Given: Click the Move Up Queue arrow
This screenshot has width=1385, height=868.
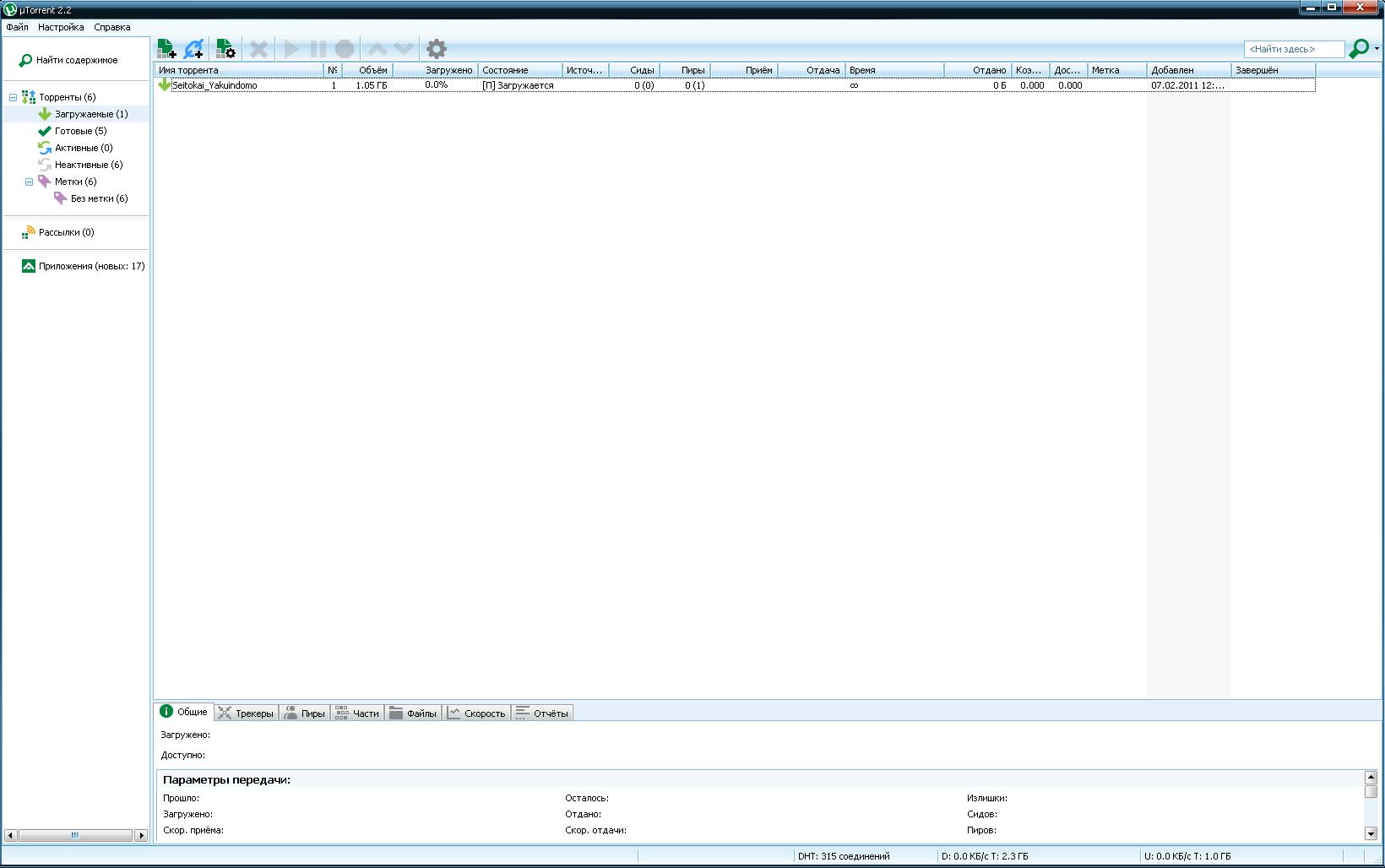Looking at the screenshot, I should click(377, 49).
